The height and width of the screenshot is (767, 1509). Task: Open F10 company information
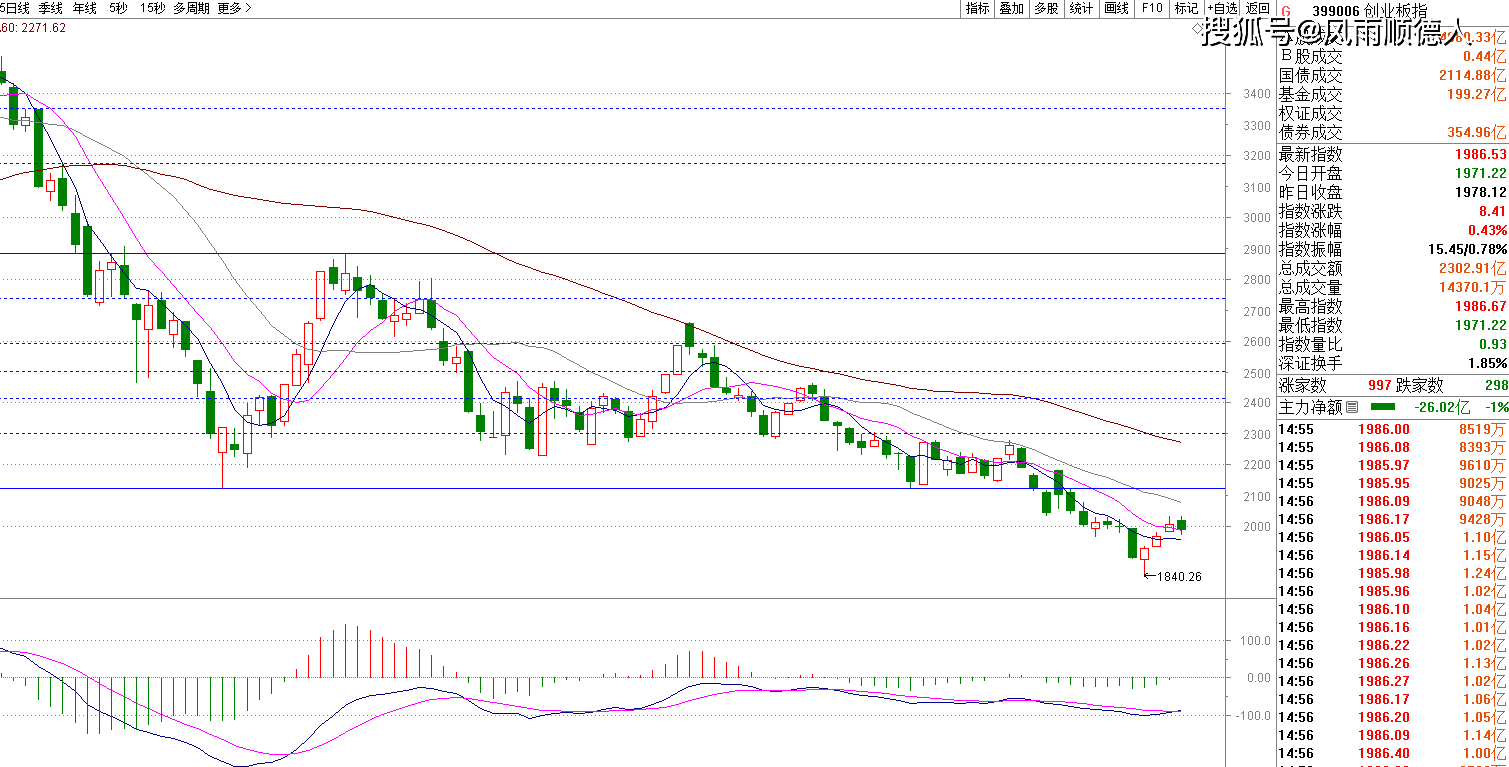coord(1152,8)
